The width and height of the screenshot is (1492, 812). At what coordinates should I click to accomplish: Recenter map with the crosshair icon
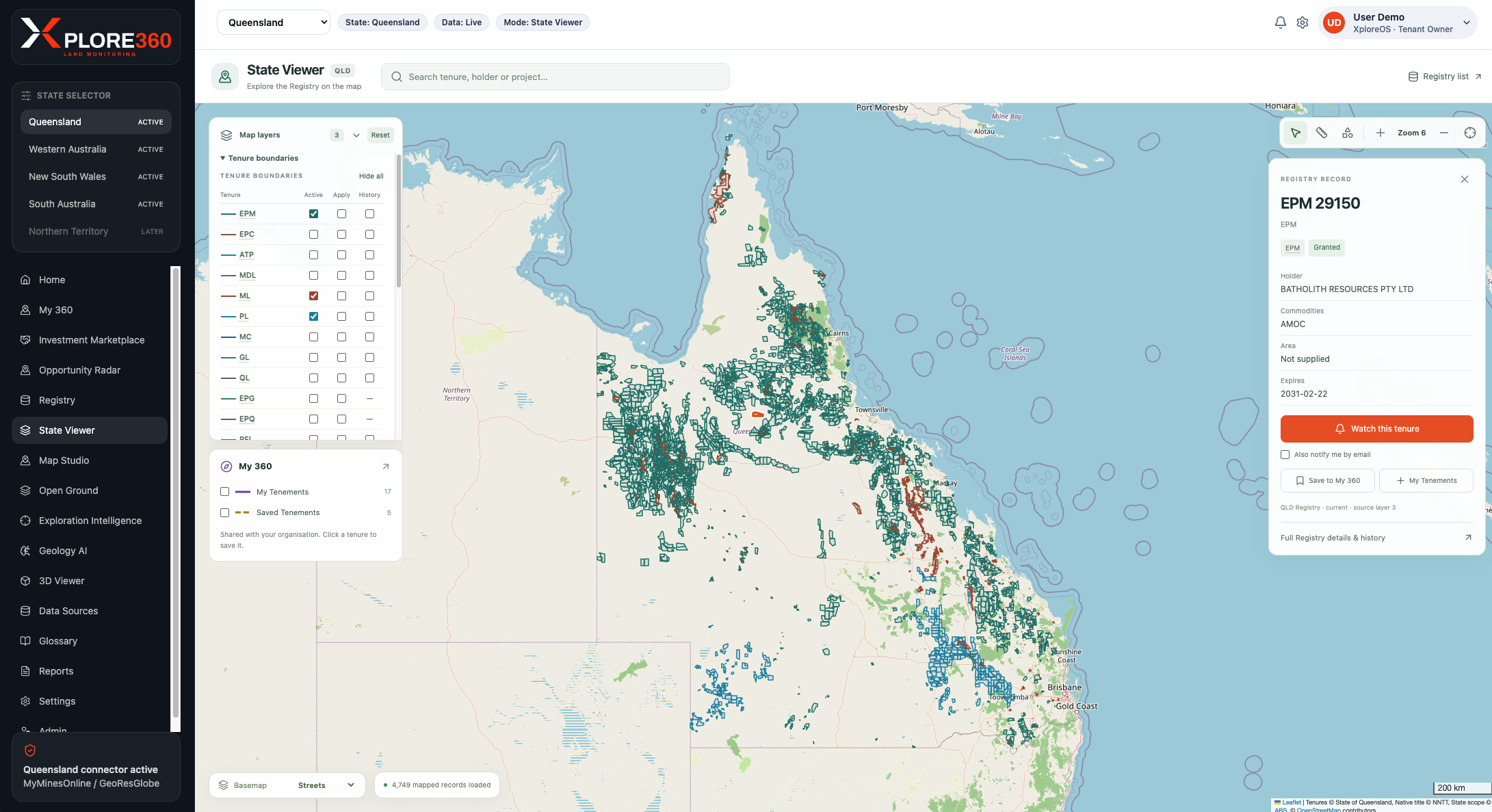(1470, 133)
